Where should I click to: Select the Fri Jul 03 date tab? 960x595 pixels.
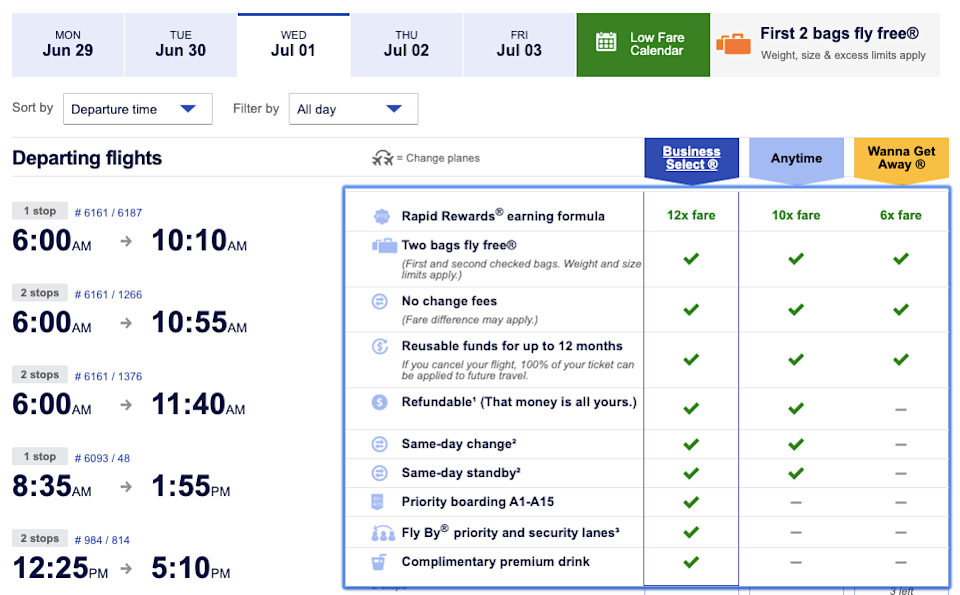coord(519,45)
